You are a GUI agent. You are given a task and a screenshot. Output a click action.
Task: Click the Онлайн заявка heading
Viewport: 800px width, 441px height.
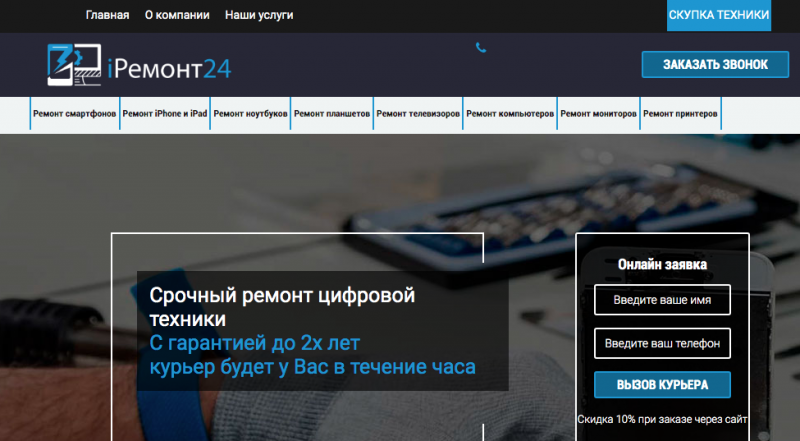[662, 264]
